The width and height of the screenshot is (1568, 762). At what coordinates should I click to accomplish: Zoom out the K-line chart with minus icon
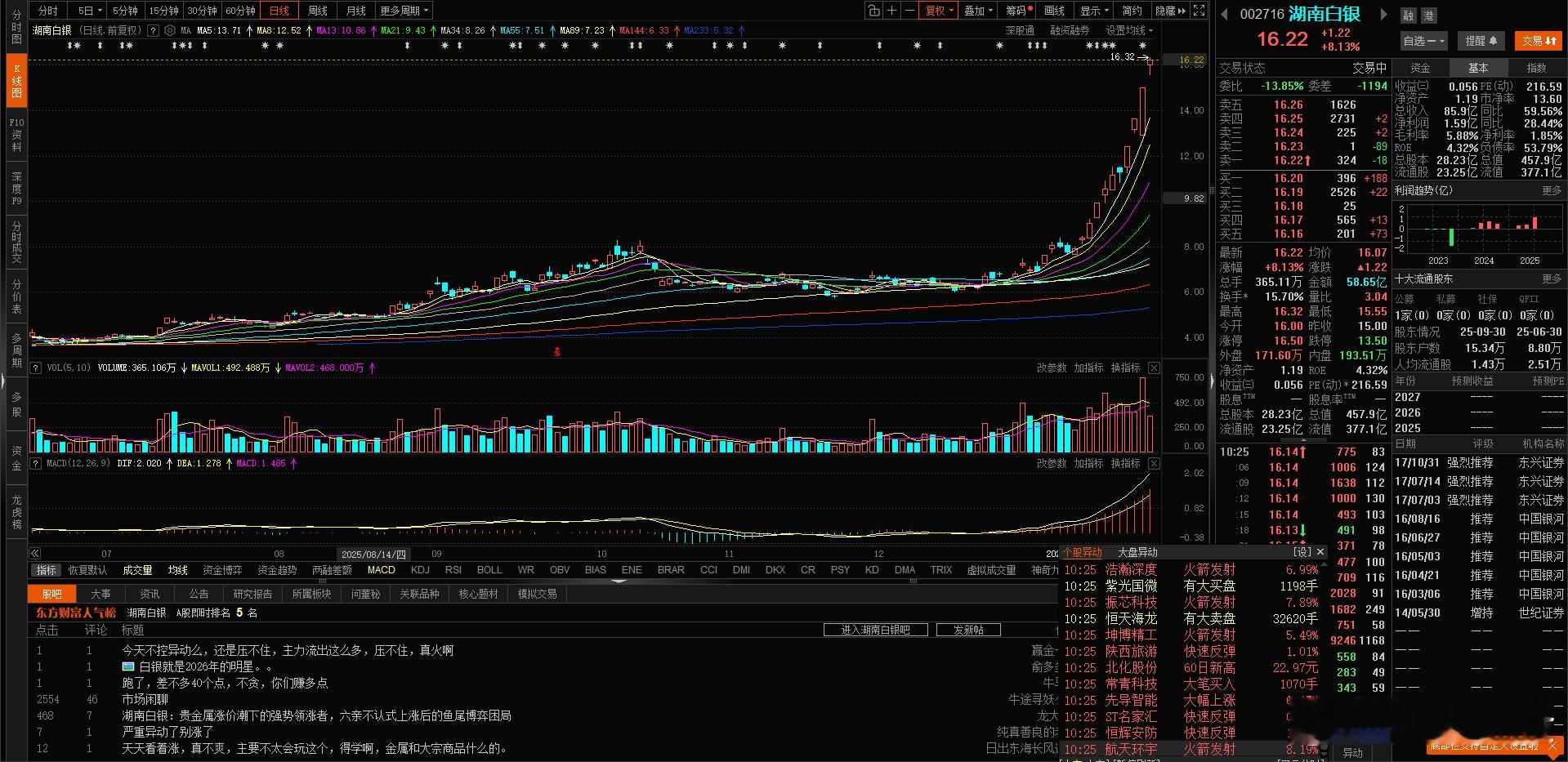click(909, 11)
